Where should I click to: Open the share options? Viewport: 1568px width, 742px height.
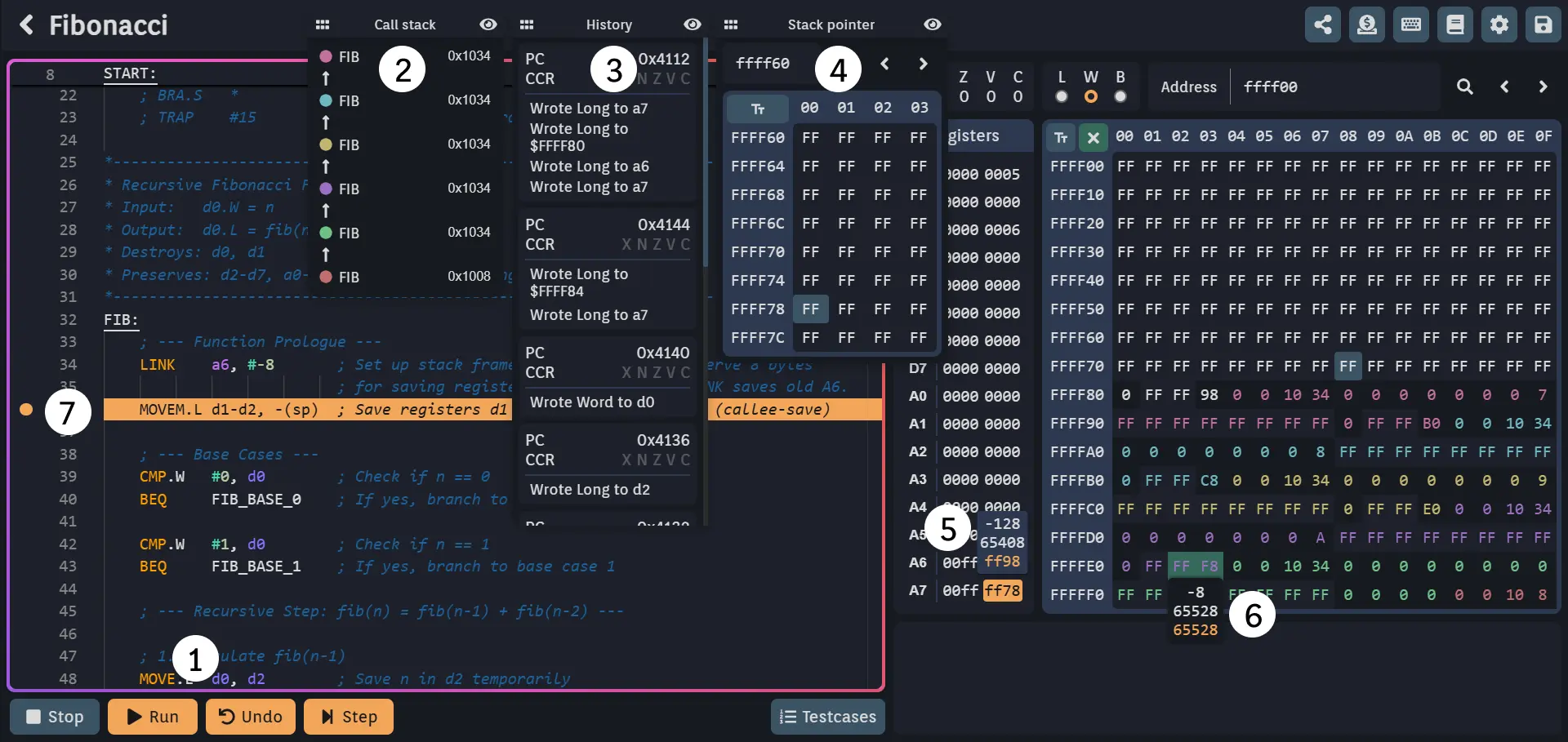(x=1323, y=24)
